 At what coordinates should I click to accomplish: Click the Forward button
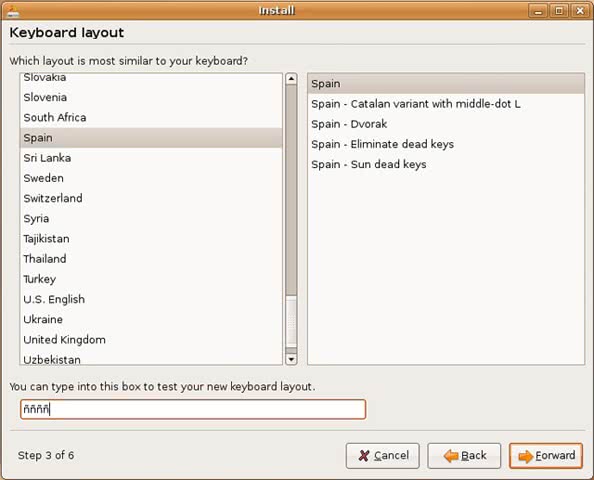click(x=546, y=456)
